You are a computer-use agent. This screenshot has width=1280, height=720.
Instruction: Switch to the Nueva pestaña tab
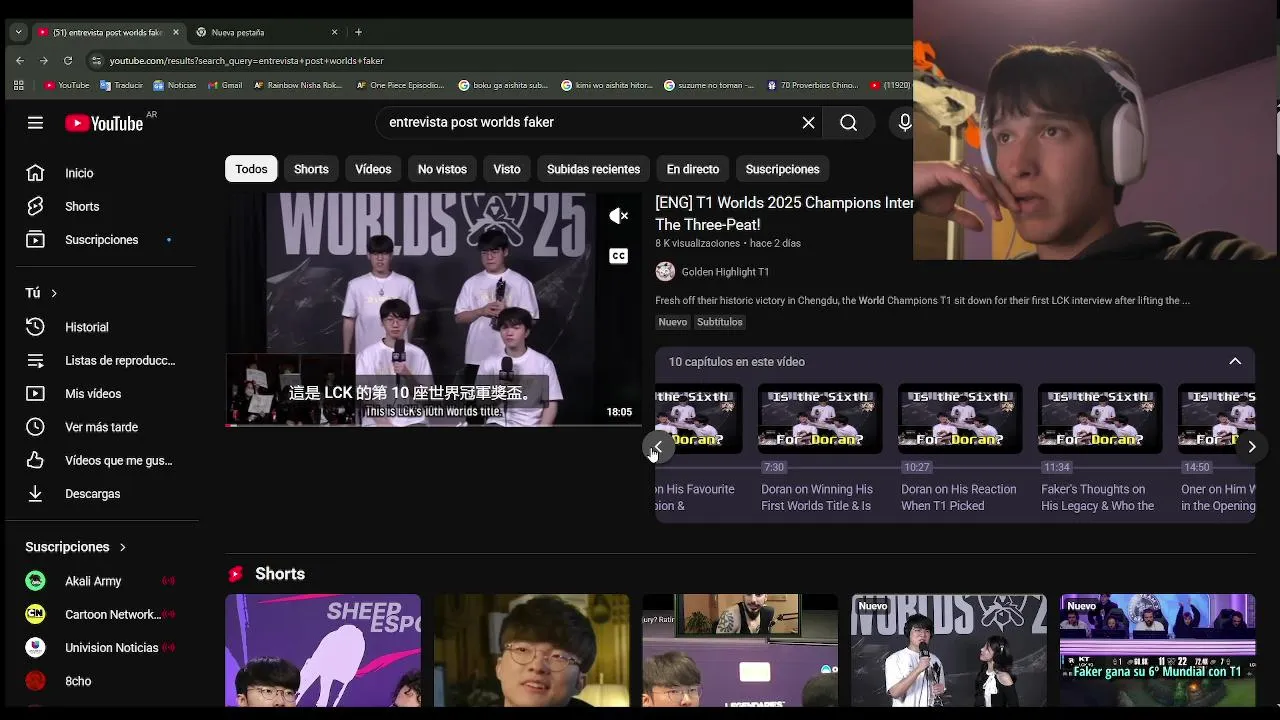(265, 32)
